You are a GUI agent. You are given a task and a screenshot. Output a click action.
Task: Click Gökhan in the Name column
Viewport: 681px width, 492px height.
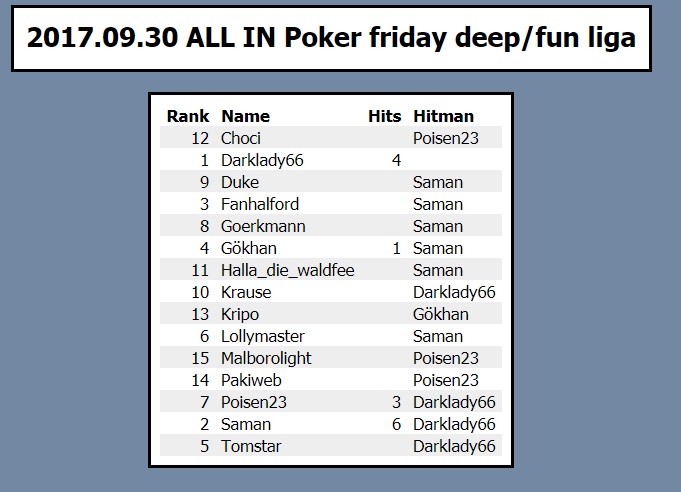pyautogui.click(x=249, y=248)
